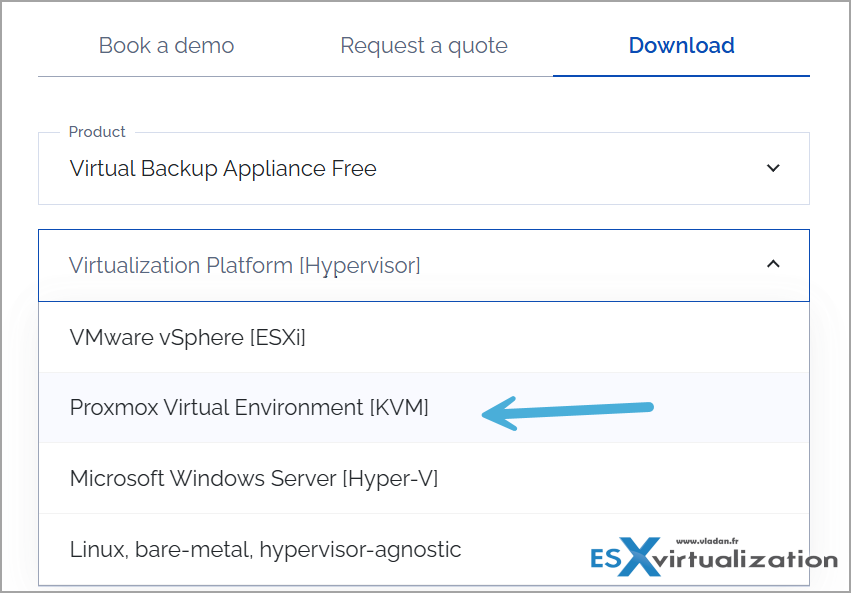Image resolution: width=851 pixels, height=593 pixels.
Task: Click the Virtualization Platform [Hypervisor] combo box
Action: pos(423,265)
